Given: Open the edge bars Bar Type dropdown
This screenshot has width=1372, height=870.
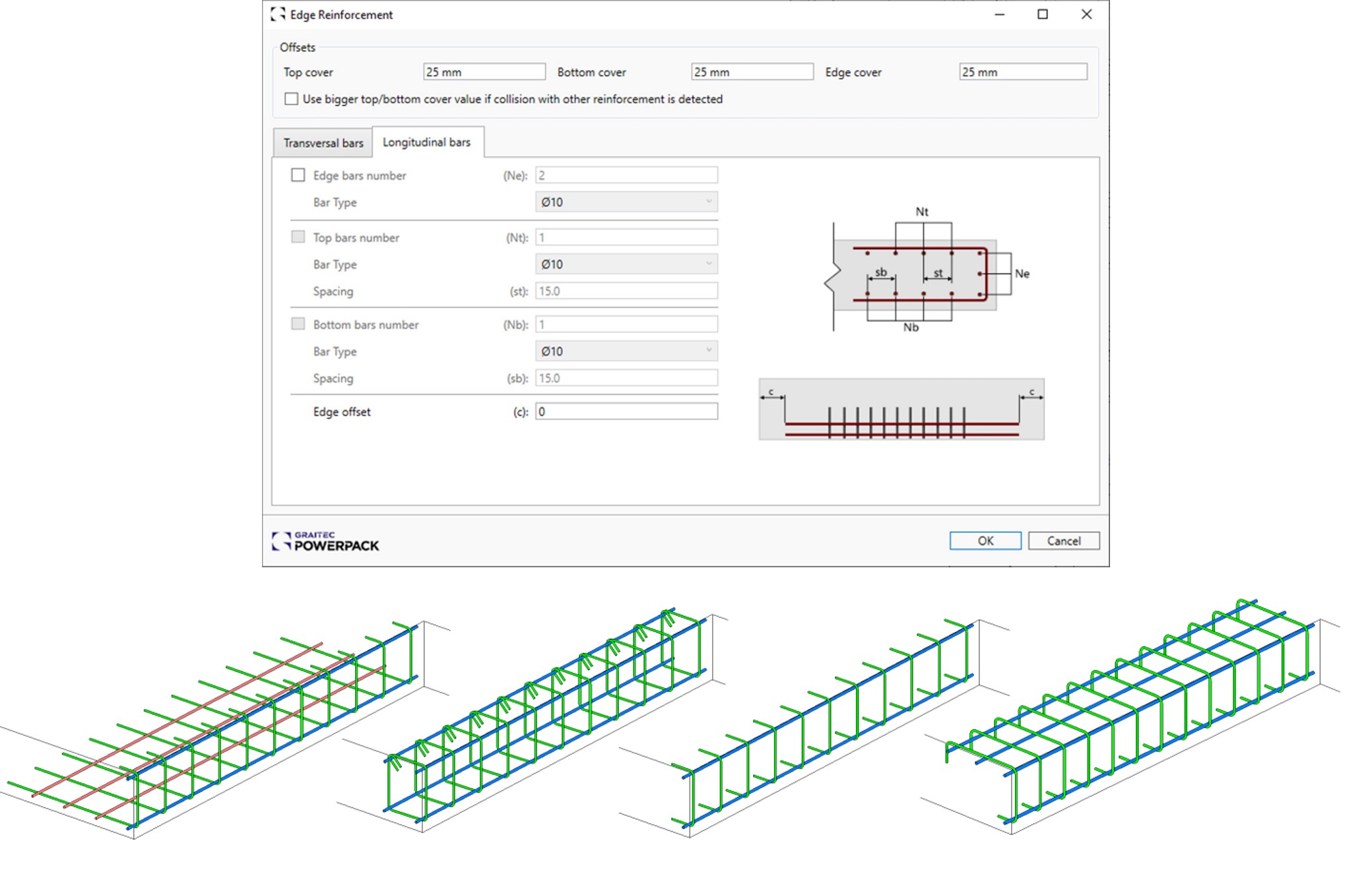Looking at the screenshot, I should pos(626,202).
